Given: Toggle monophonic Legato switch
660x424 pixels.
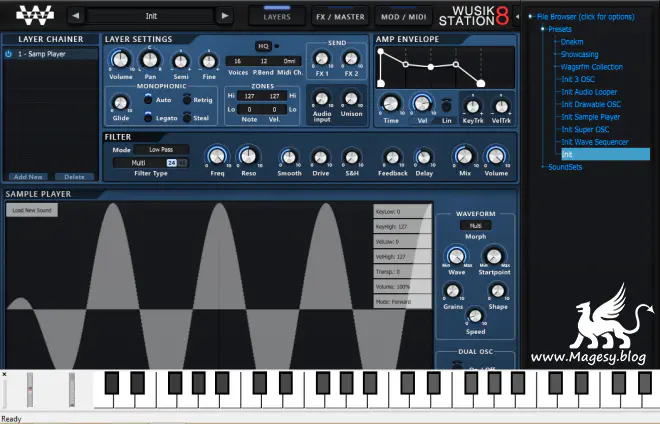Looking at the screenshot, I should tap(148, 117).
